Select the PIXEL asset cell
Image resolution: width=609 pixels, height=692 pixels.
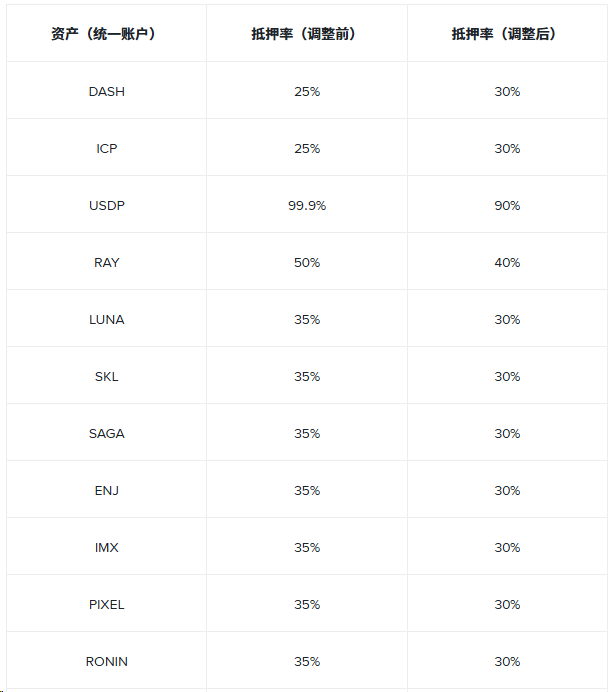pyautogui.click(x=107, y=604)
